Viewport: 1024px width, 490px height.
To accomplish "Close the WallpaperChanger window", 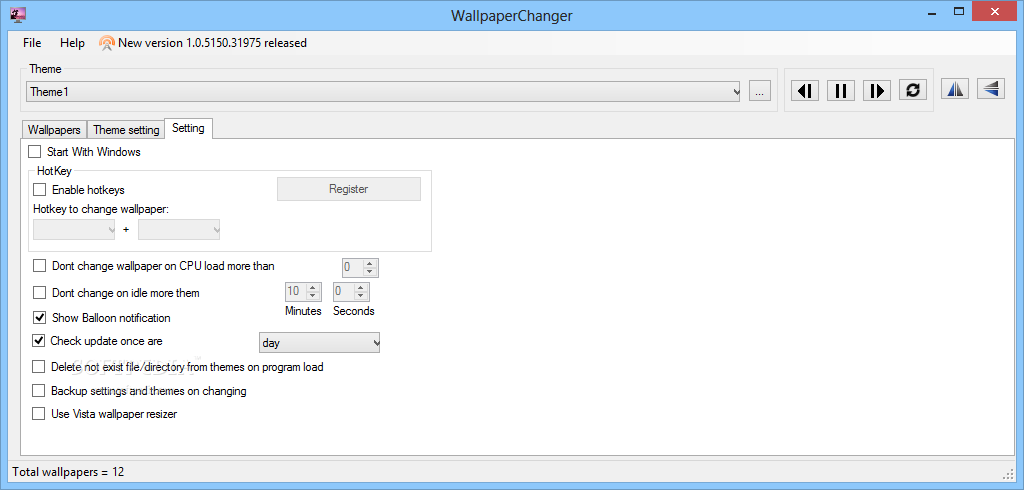I will coord(995,12).
